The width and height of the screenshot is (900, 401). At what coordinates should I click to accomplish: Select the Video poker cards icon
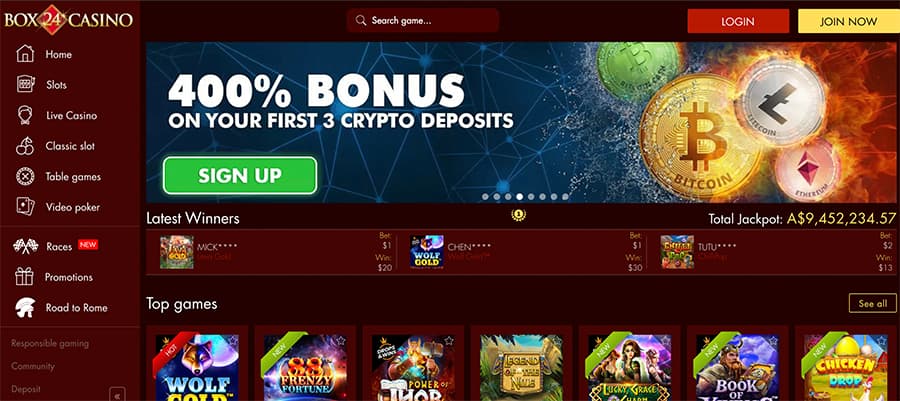(x=25, y=207)
